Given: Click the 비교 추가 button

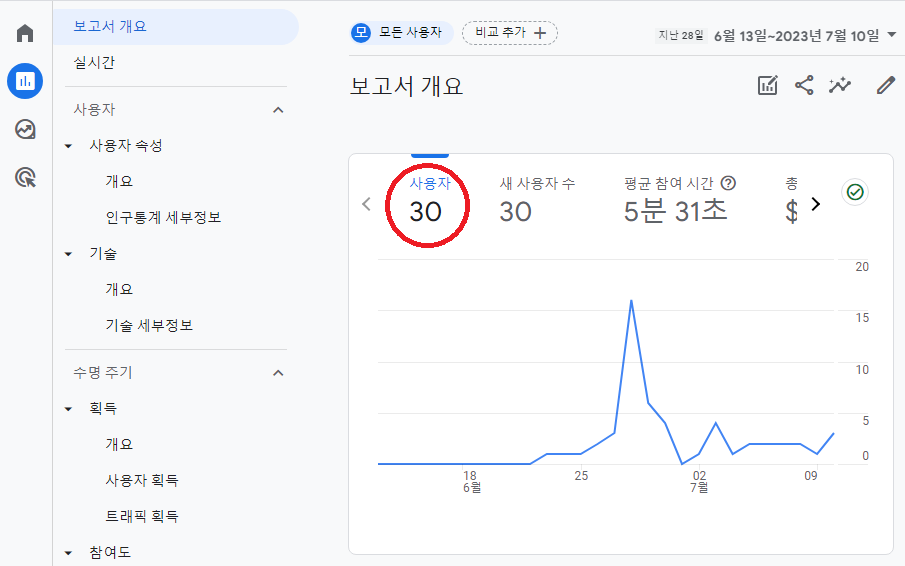Looking at the screenshot, I should pos(510,33).
